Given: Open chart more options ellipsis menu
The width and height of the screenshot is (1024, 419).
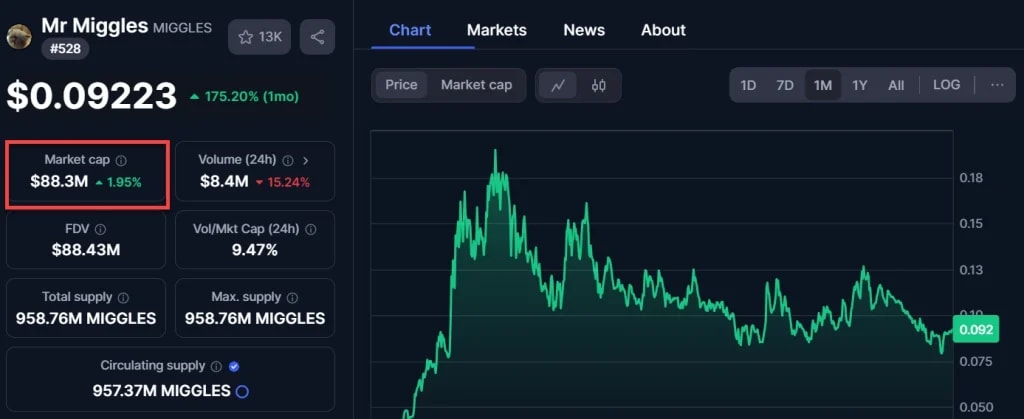Looking at the screenshot, I should [997, 85].
